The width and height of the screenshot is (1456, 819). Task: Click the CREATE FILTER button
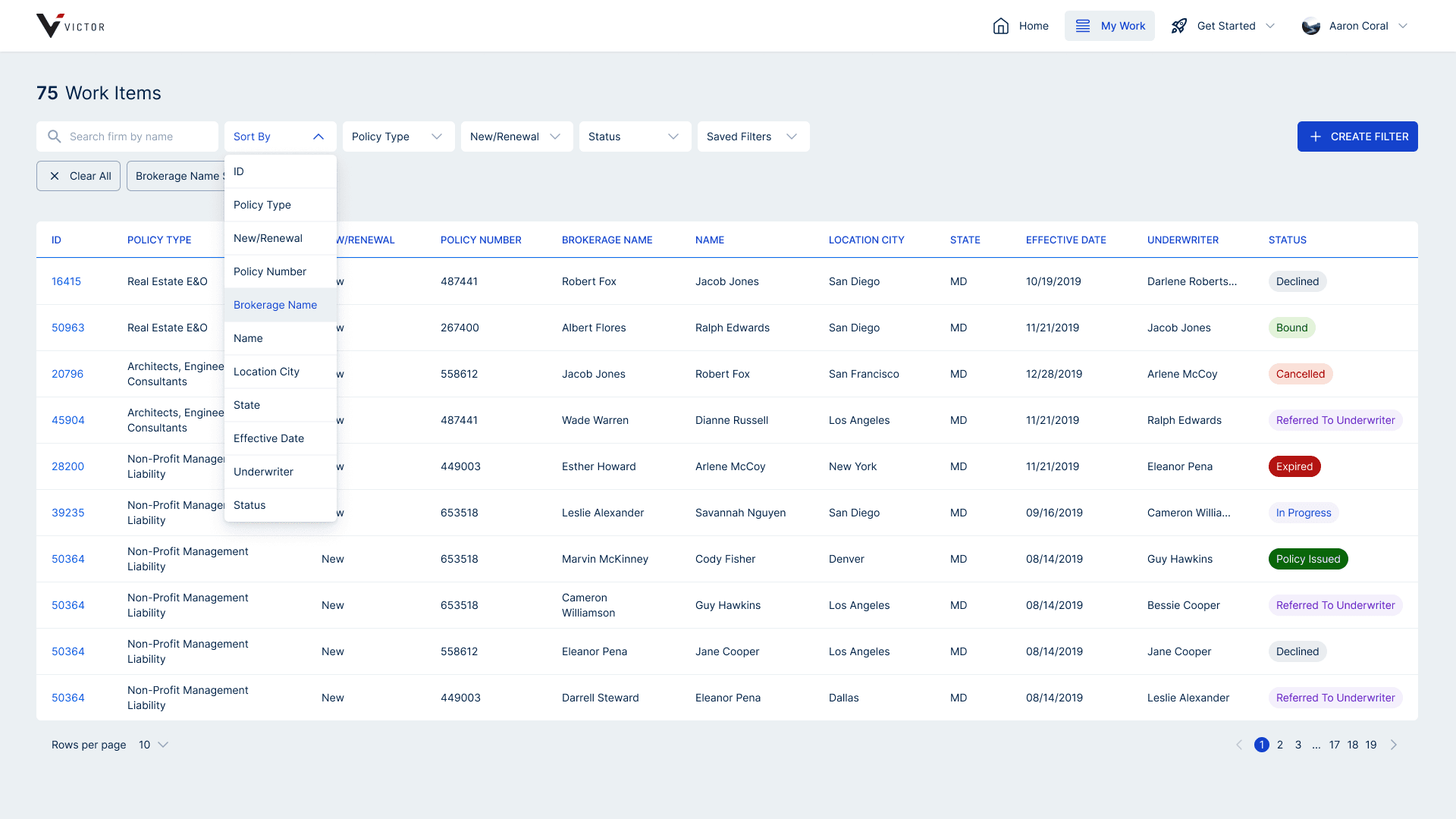[1357, 136]
